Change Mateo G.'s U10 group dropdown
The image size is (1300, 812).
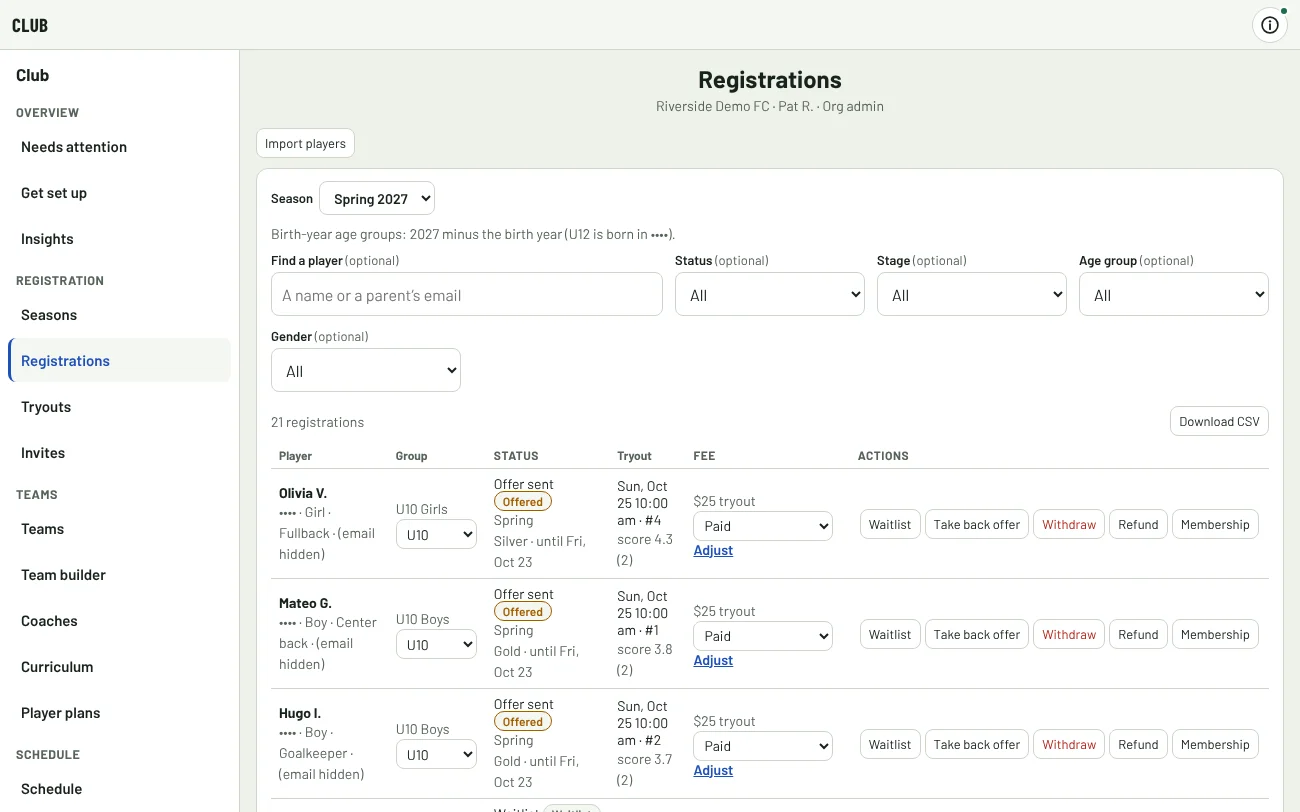point(437,645)
